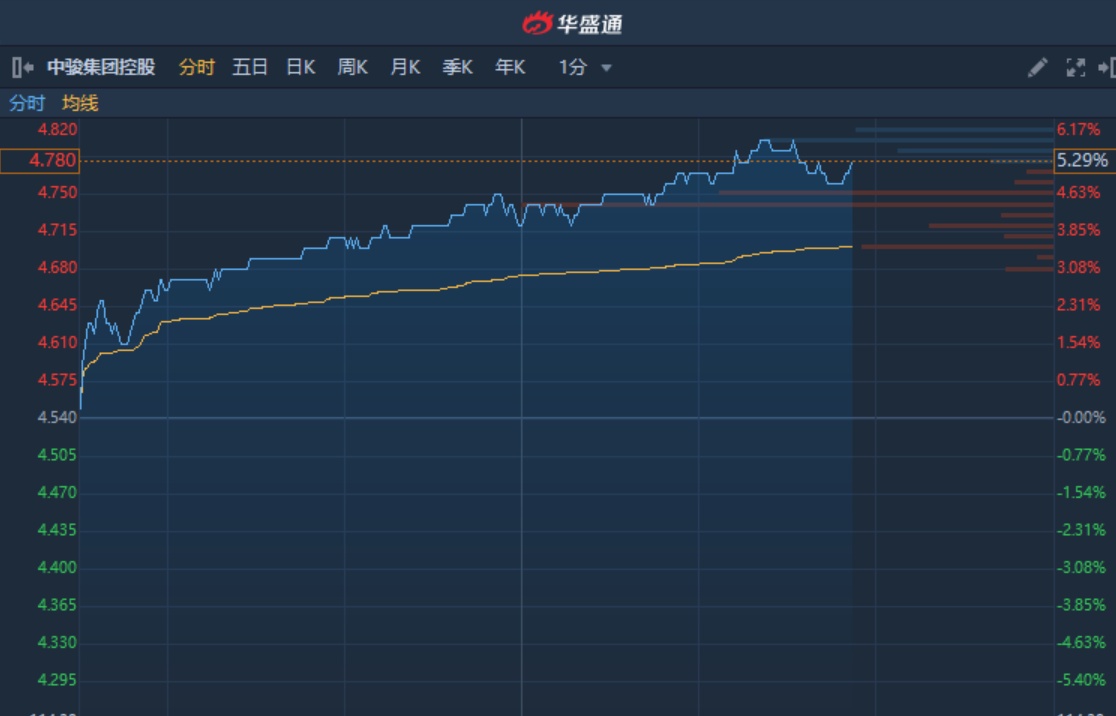Click the 0.00% baseline label on right axis
1116x716 pixels.
tap(1080, 418)
